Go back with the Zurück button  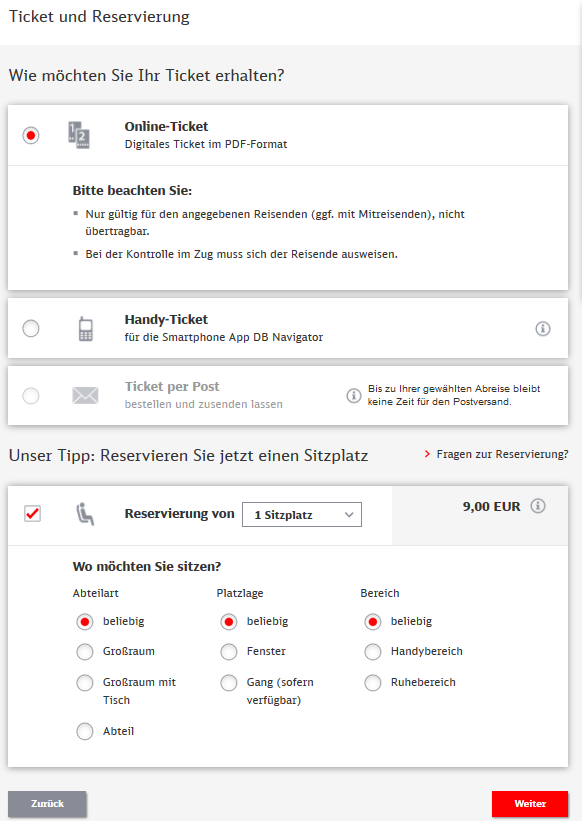coord(47,804)
